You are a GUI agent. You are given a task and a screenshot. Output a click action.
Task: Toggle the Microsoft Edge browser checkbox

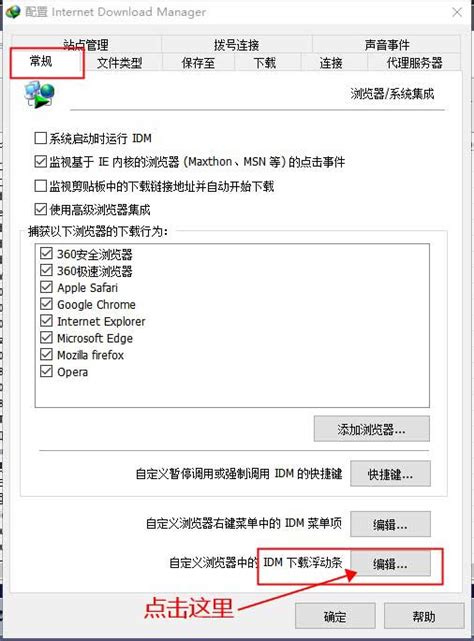pyautogui.click(x=47, y=337)
